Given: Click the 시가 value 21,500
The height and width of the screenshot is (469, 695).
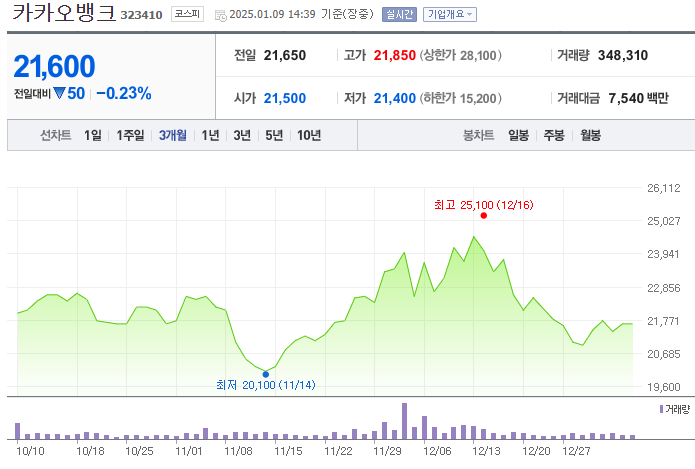Looking at the screenshot, I should tap(285, 98).
